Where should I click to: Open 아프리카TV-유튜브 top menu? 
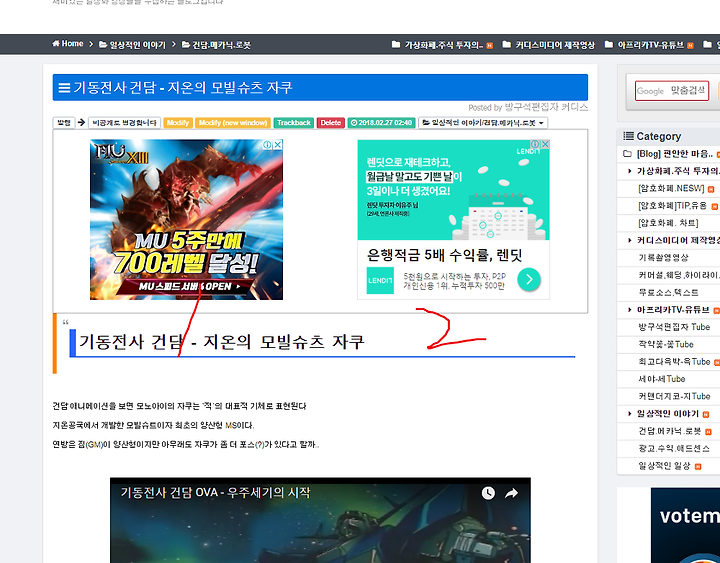[645, 45]
